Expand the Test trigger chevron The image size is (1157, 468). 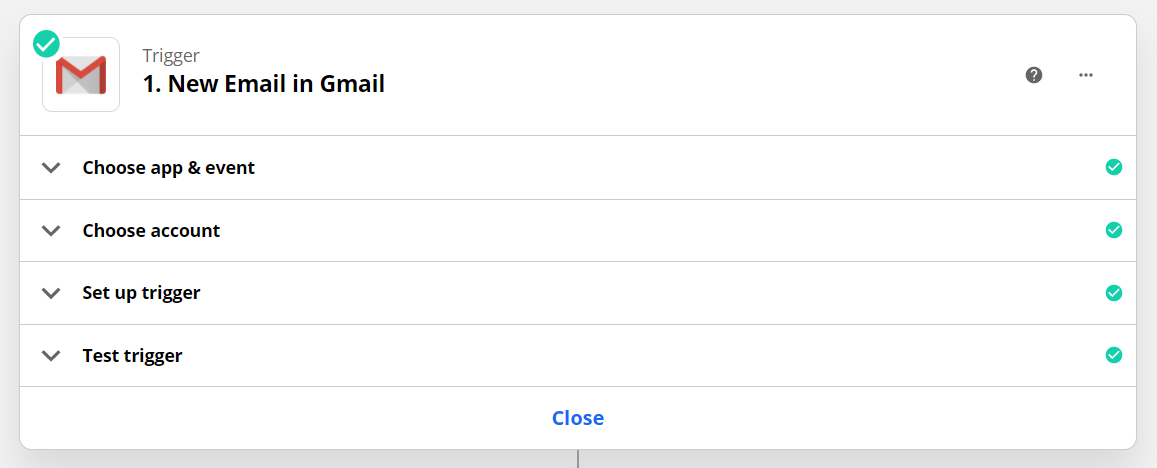(51, 356)
